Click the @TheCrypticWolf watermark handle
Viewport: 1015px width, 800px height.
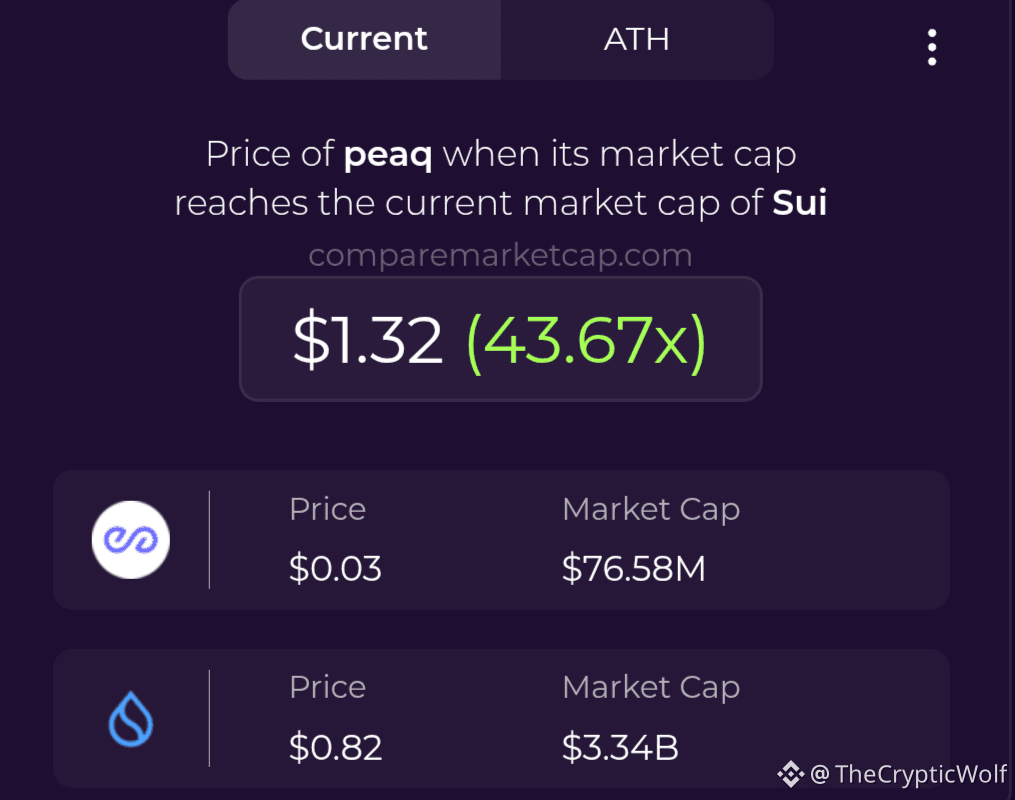click(x=909, y=774)
